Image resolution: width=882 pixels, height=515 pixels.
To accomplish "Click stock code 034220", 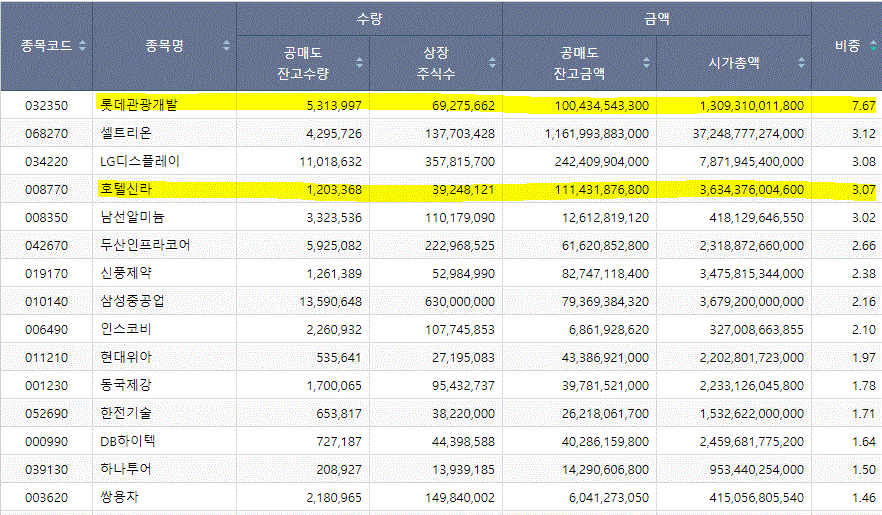I will point(46,162).
